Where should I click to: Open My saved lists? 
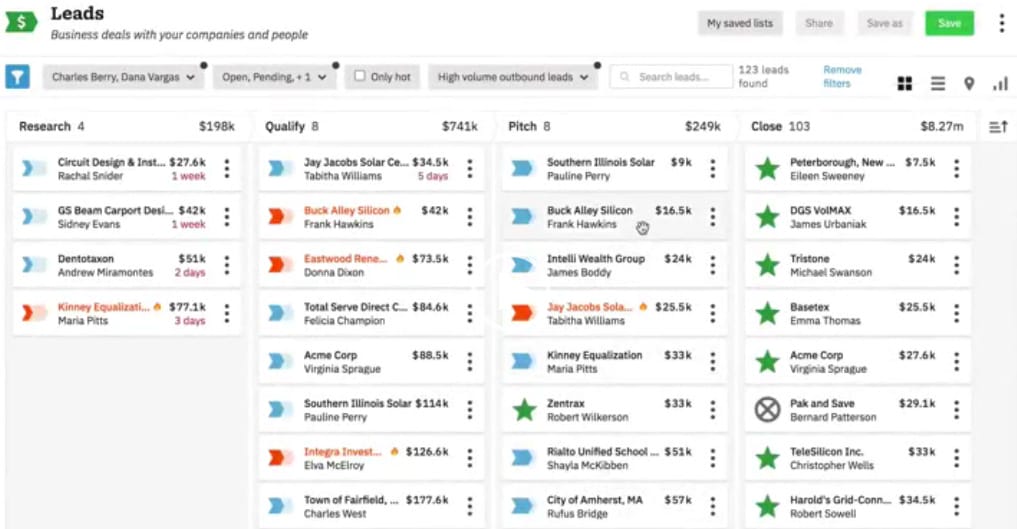[740, 24]
